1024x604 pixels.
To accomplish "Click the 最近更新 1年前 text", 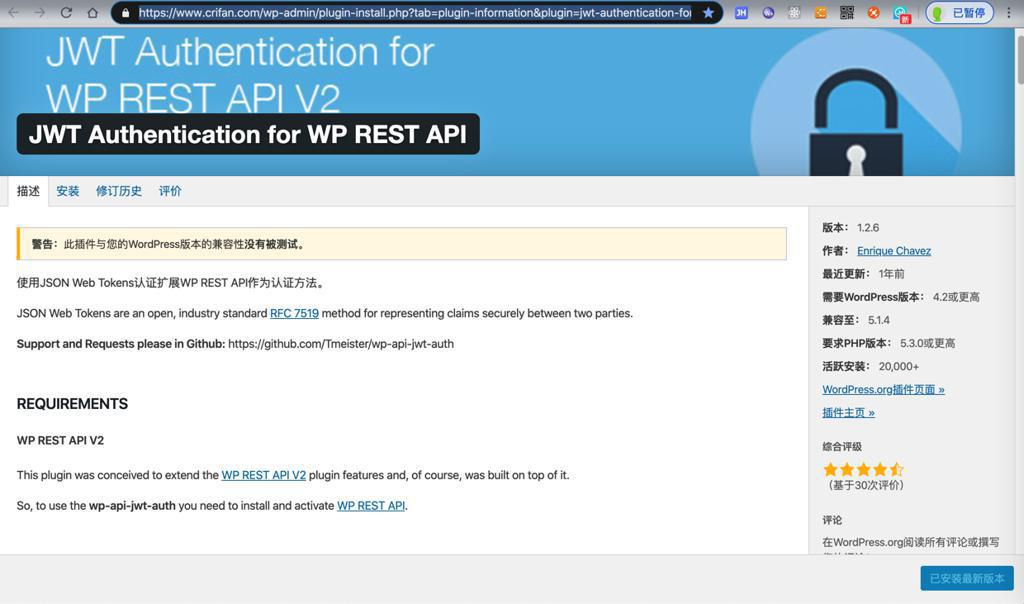I will [863, 274].
